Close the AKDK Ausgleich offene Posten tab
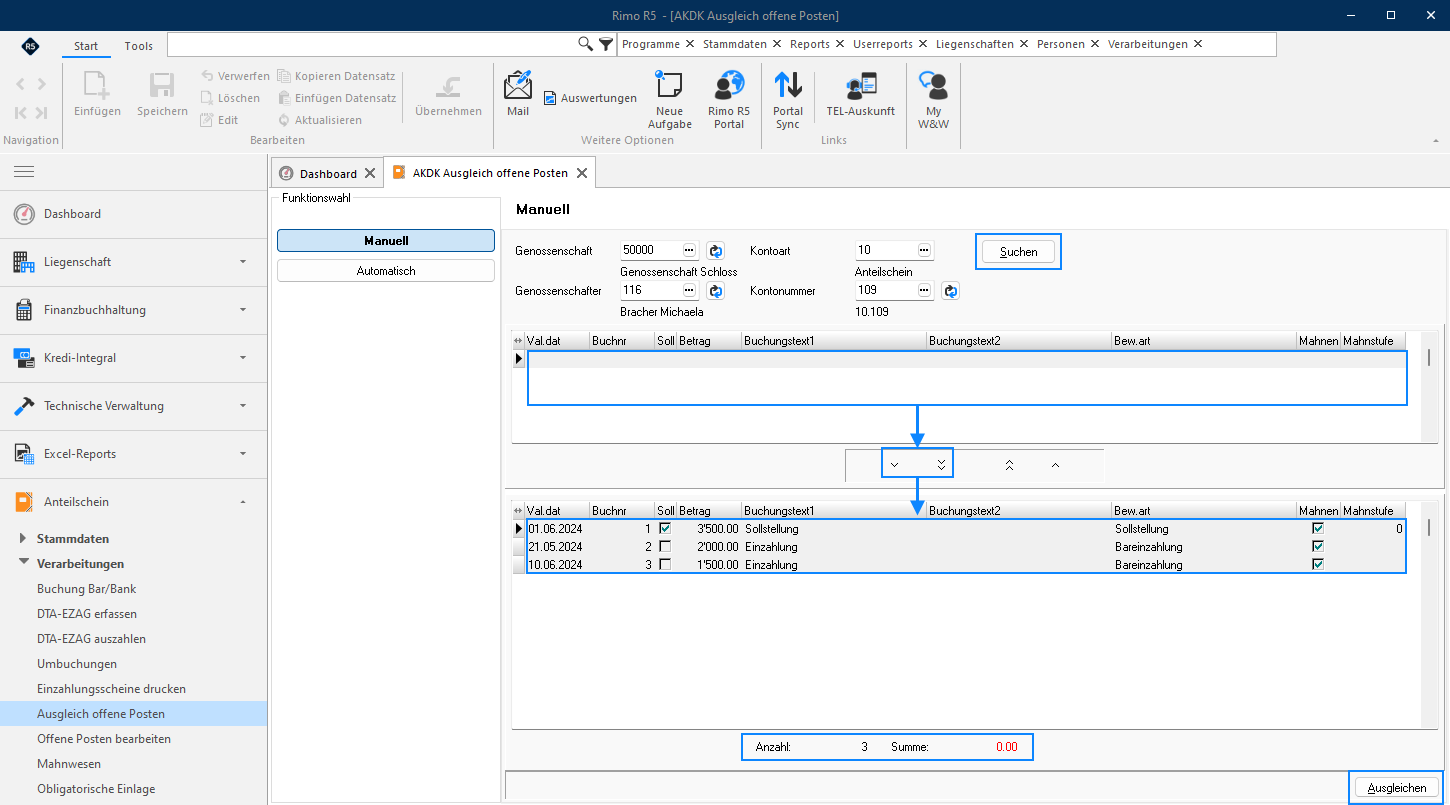This screenshot has height=805, width=1450. [582, 173]
